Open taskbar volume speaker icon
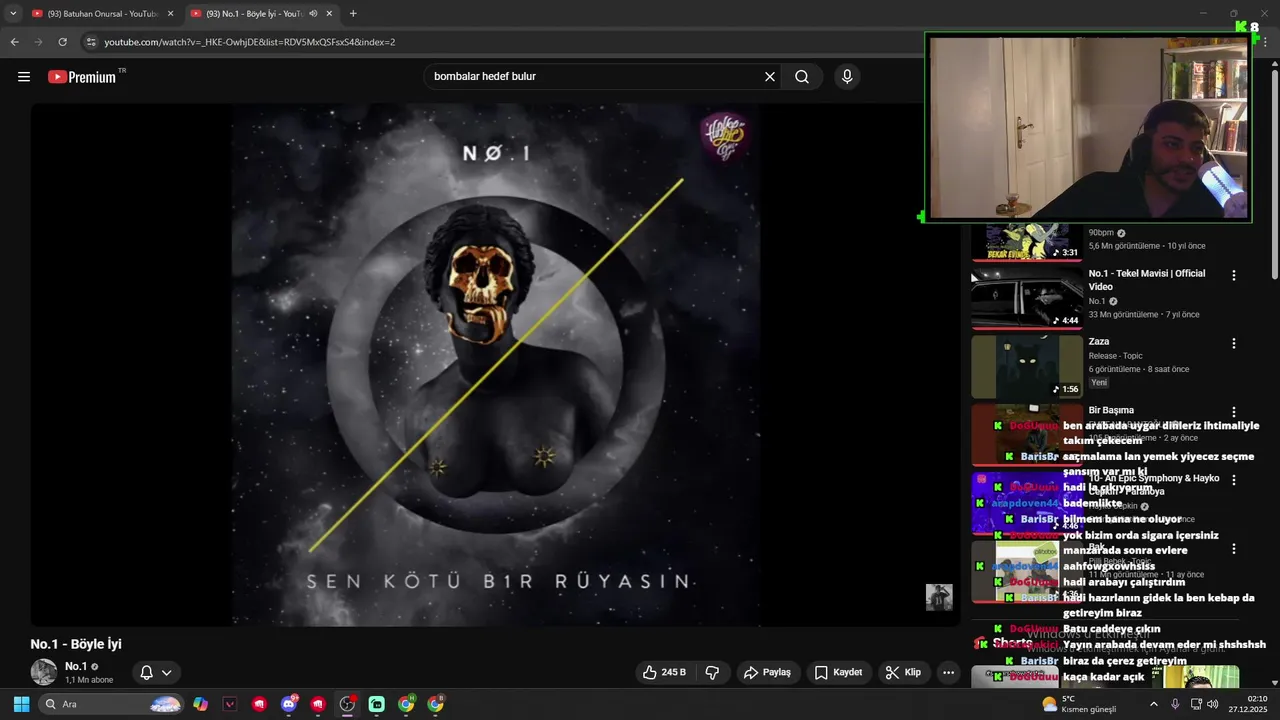Screen dimensions: 1280x720 1212,704
